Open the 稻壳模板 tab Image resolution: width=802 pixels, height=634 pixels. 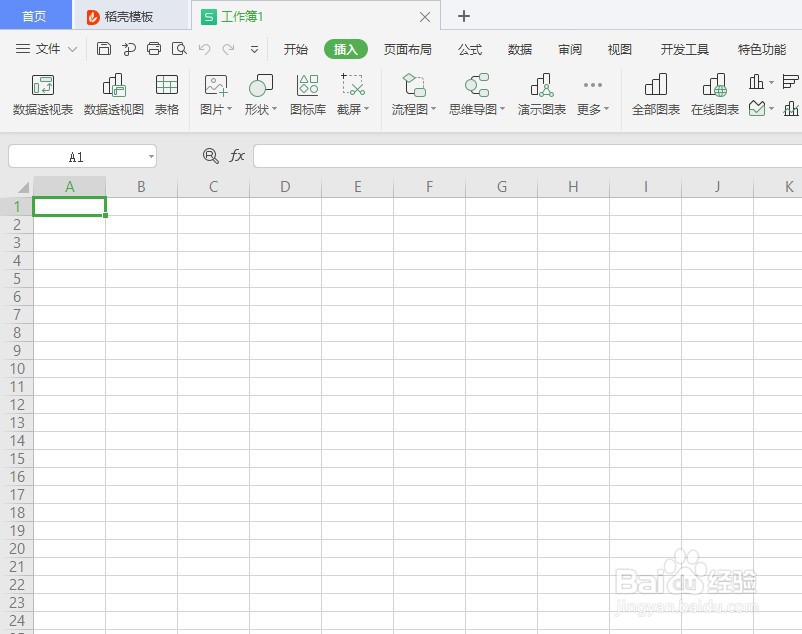tap(119, 16)
